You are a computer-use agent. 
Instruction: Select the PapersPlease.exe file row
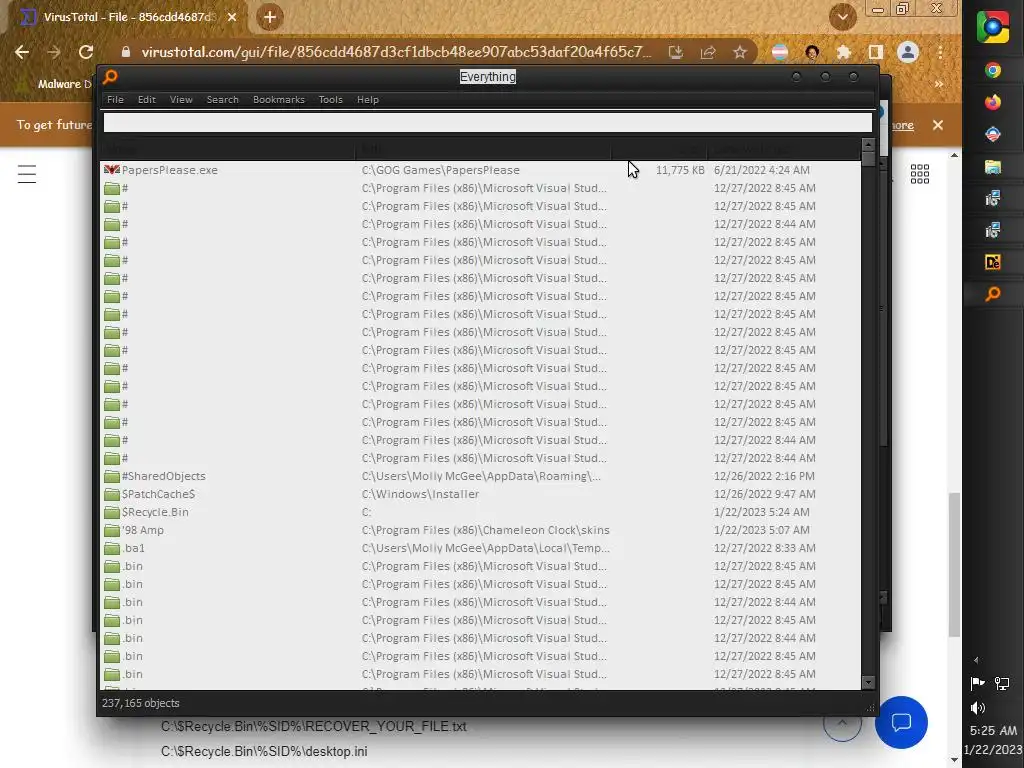click(x=481, y=170)
